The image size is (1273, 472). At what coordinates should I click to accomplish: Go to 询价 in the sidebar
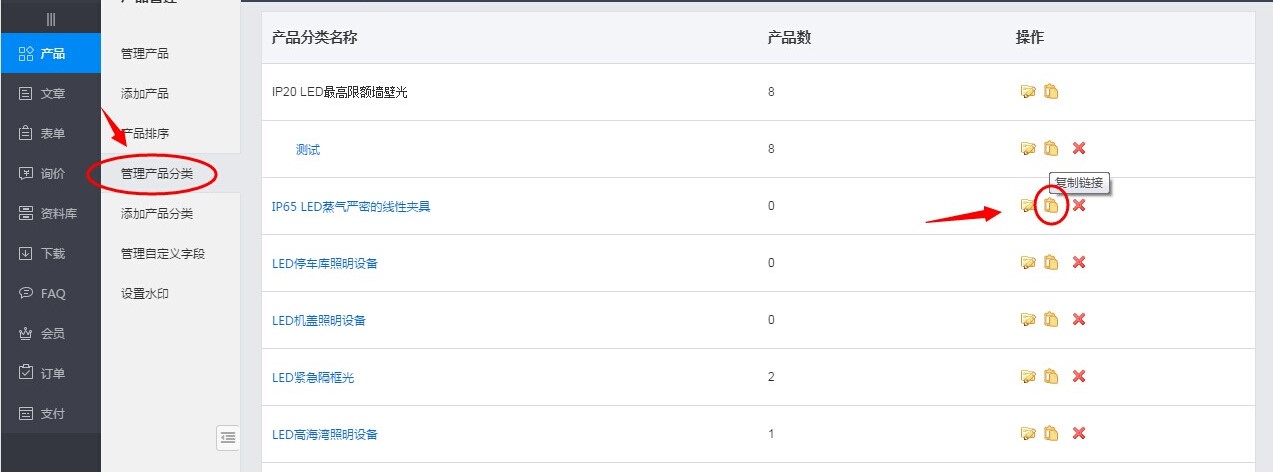[50, 173]
